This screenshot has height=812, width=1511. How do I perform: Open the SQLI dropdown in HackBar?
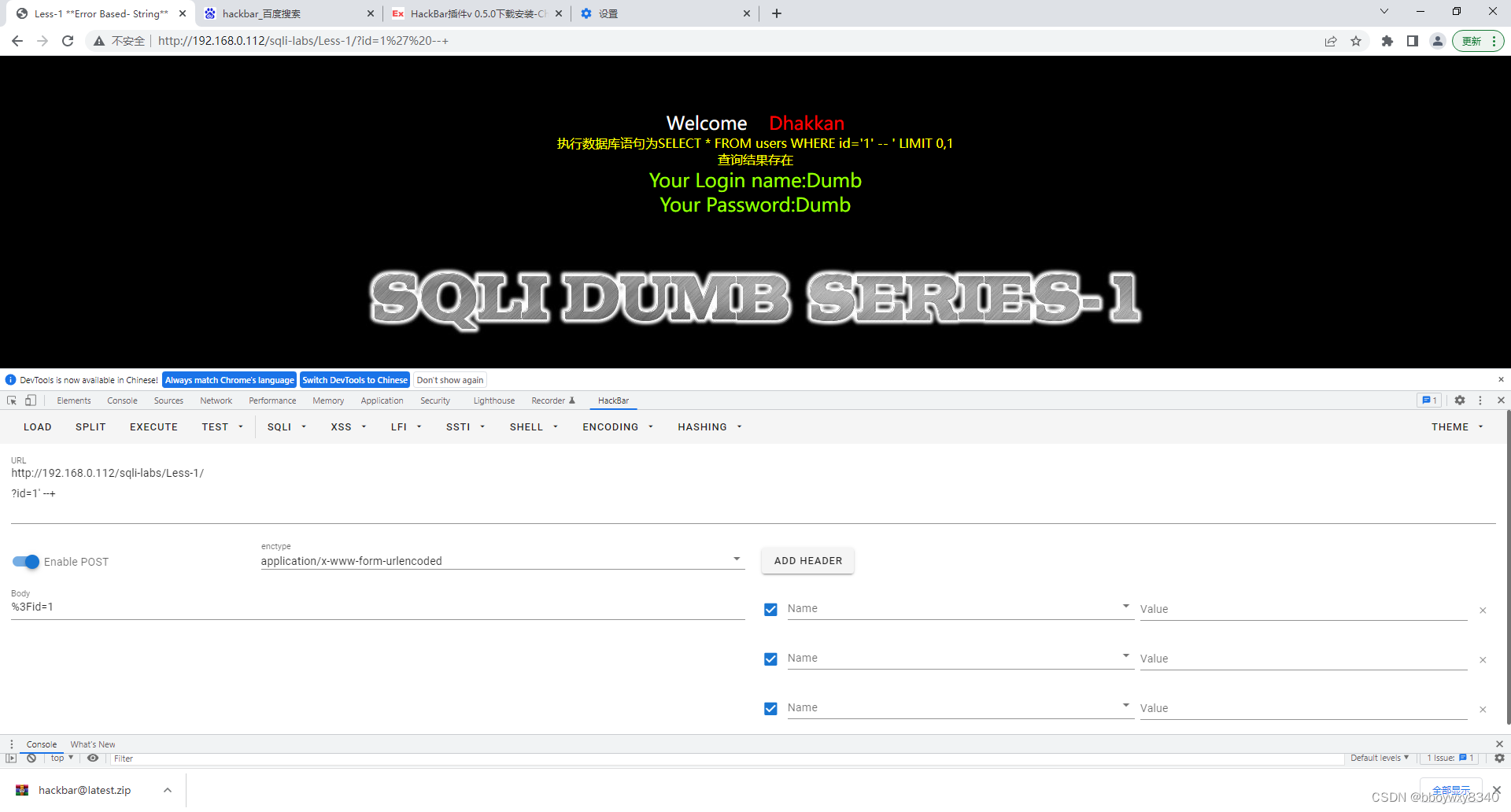click(286, 426)
